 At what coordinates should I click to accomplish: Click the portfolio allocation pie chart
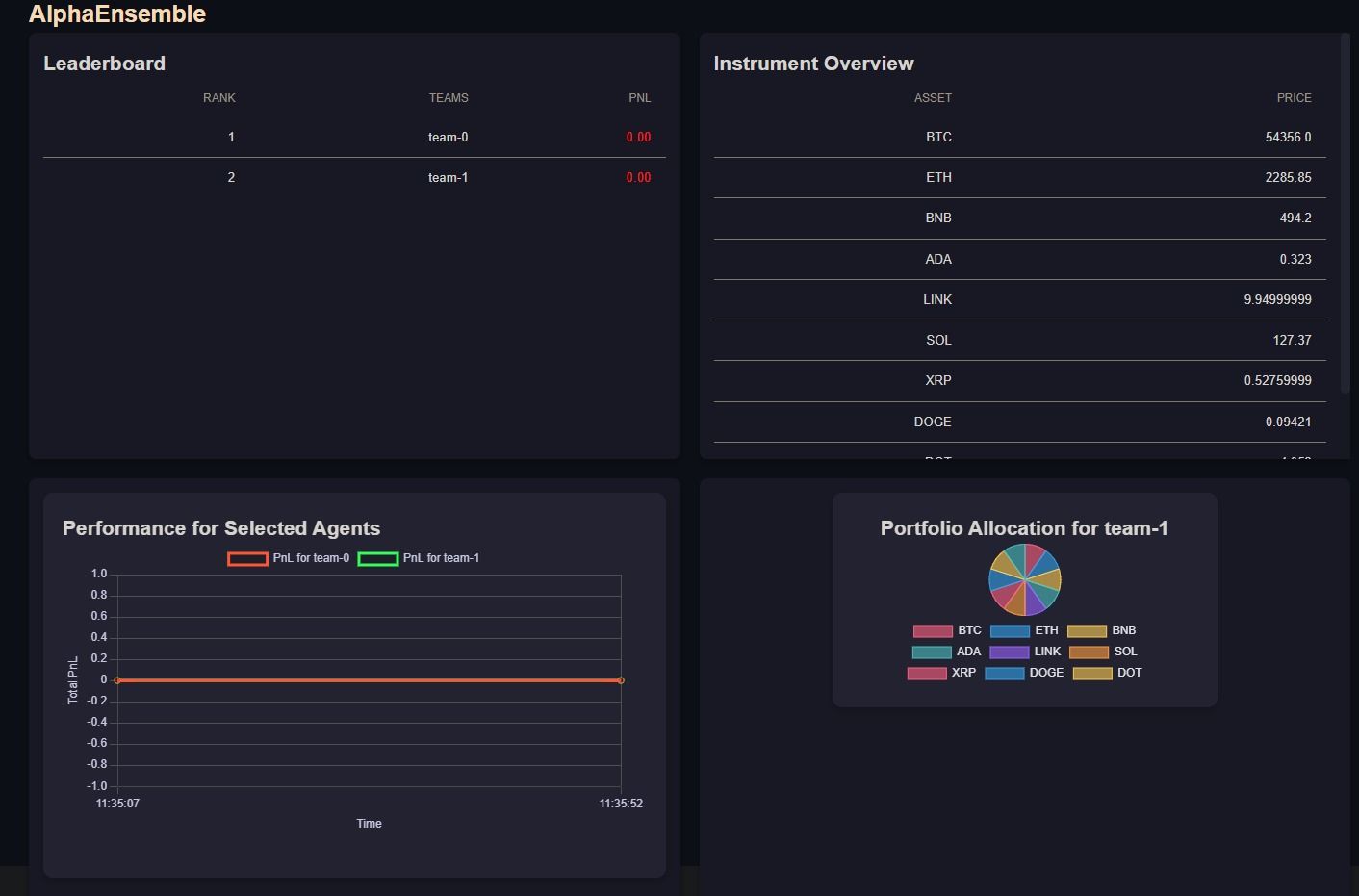(1025, 579)
